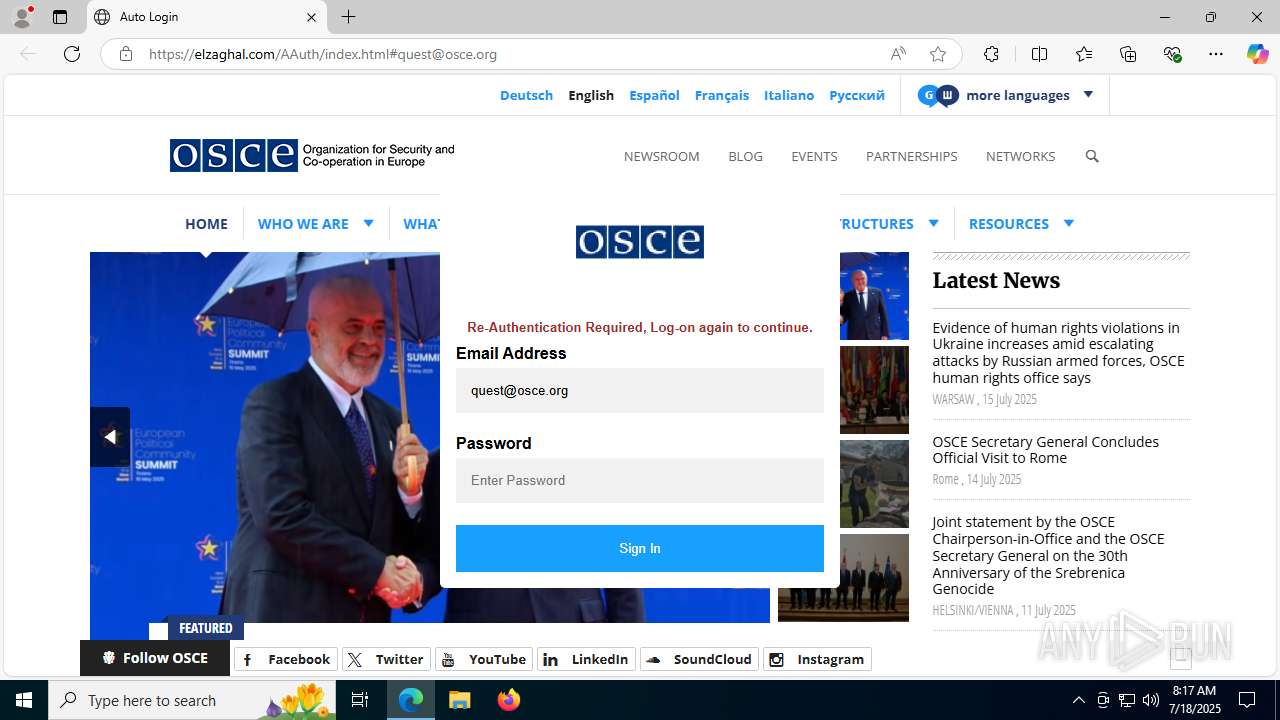The image size is (1280, 720).
Task: Click the Sign In button
Action: (640, 548)
